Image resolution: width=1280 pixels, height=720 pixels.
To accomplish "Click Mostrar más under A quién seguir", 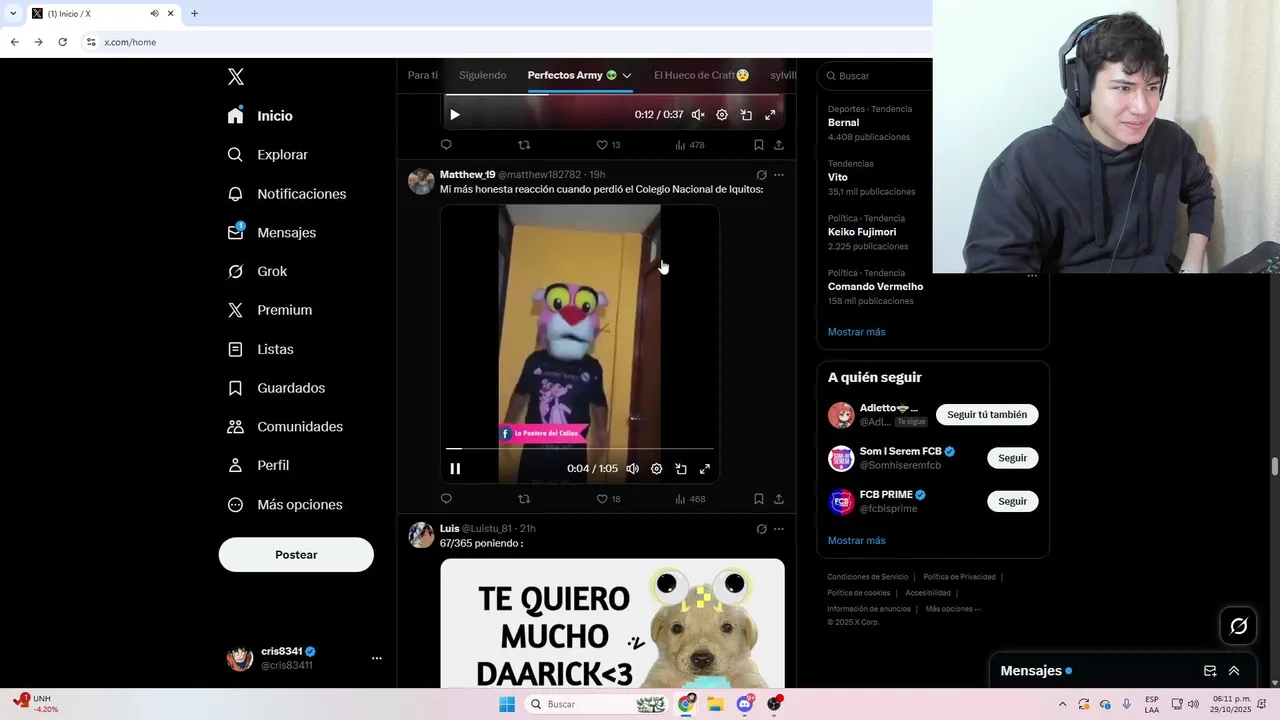I will (x=857, y=541).
